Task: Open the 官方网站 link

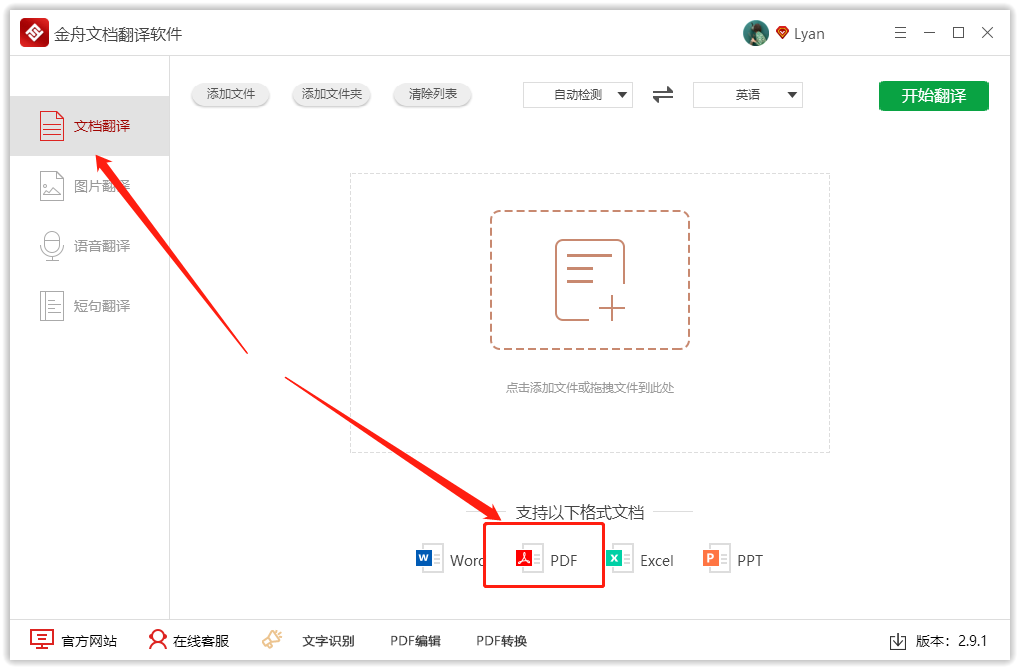Action: (x=89, y=641)
